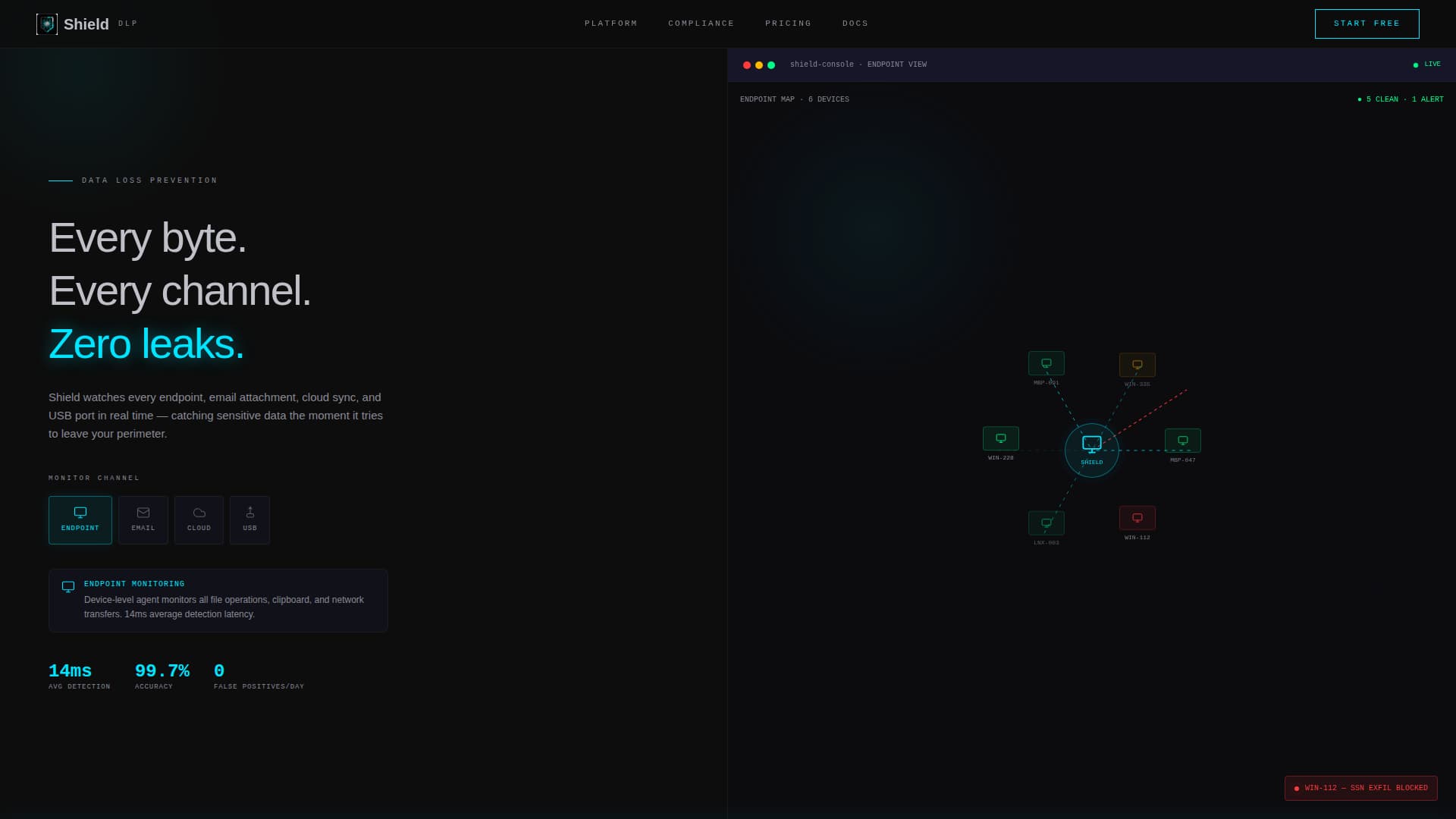Click the Start Free button
This screenshot has width=1456, height=819.
pyautogui.click(x=1367, y=24)
